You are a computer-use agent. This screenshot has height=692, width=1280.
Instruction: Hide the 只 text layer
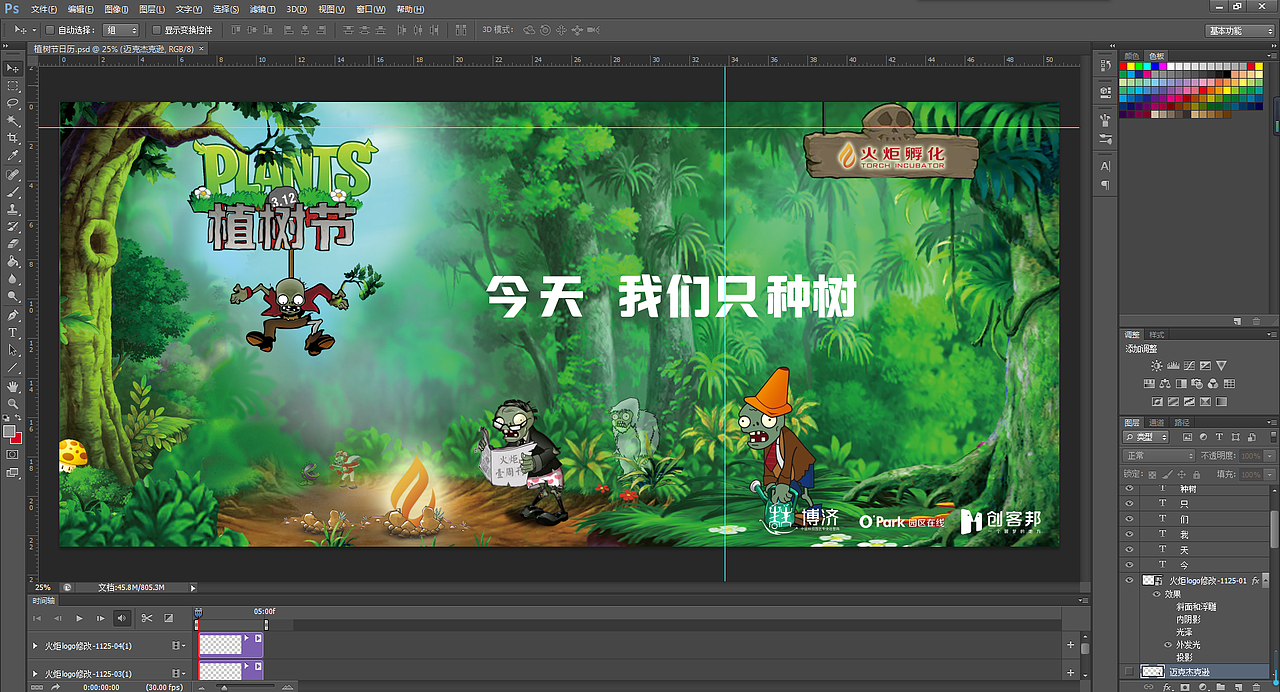(x=1130, y=504)
